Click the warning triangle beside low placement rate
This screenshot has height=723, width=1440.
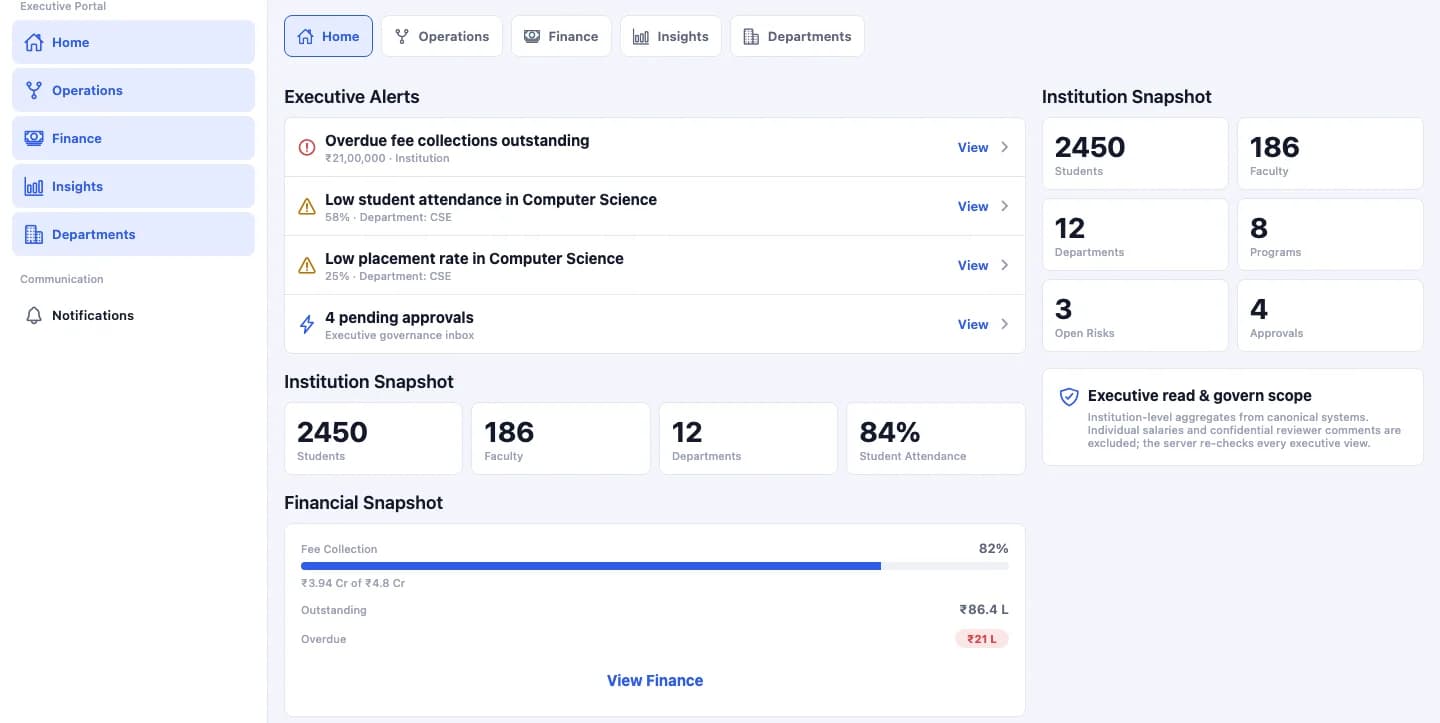pos(307,265)
